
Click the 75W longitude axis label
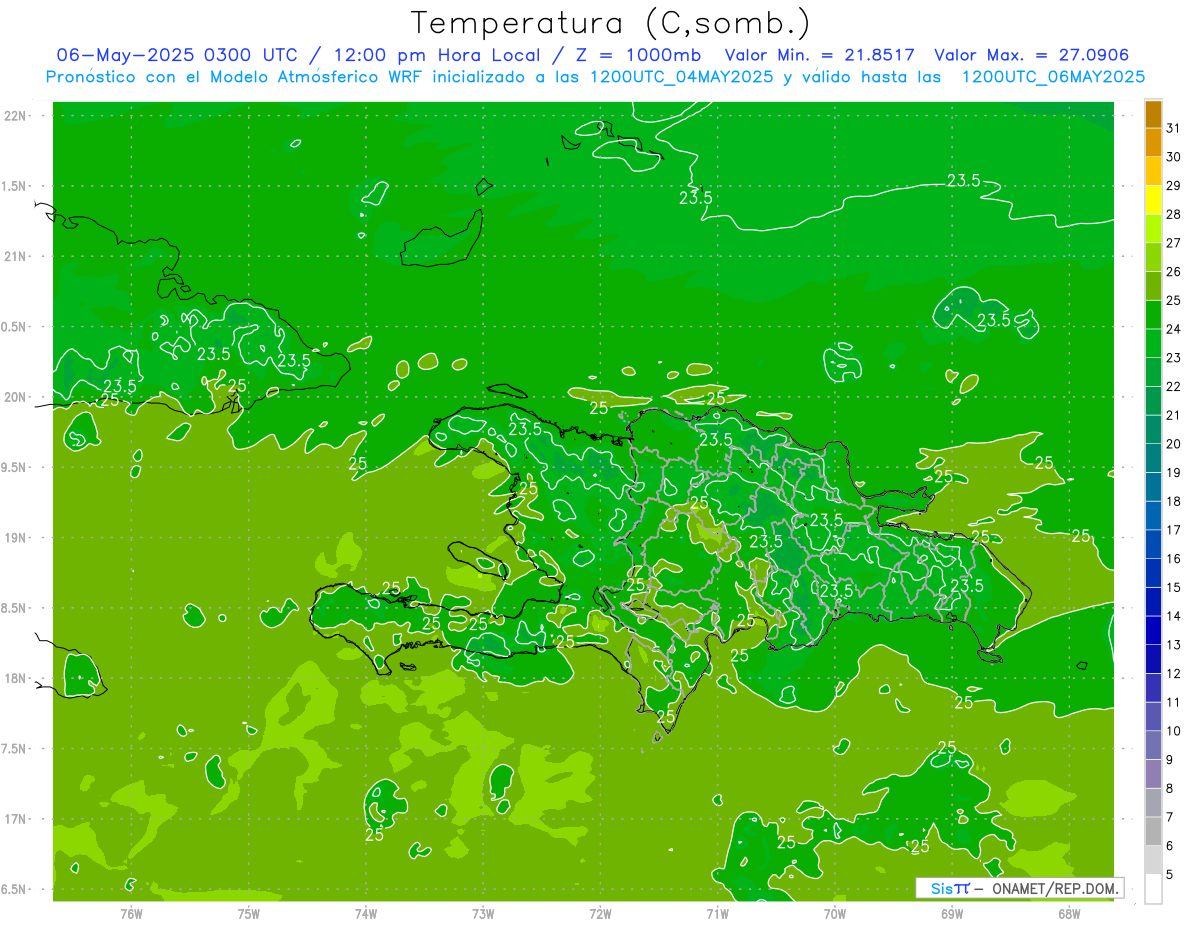249,913
